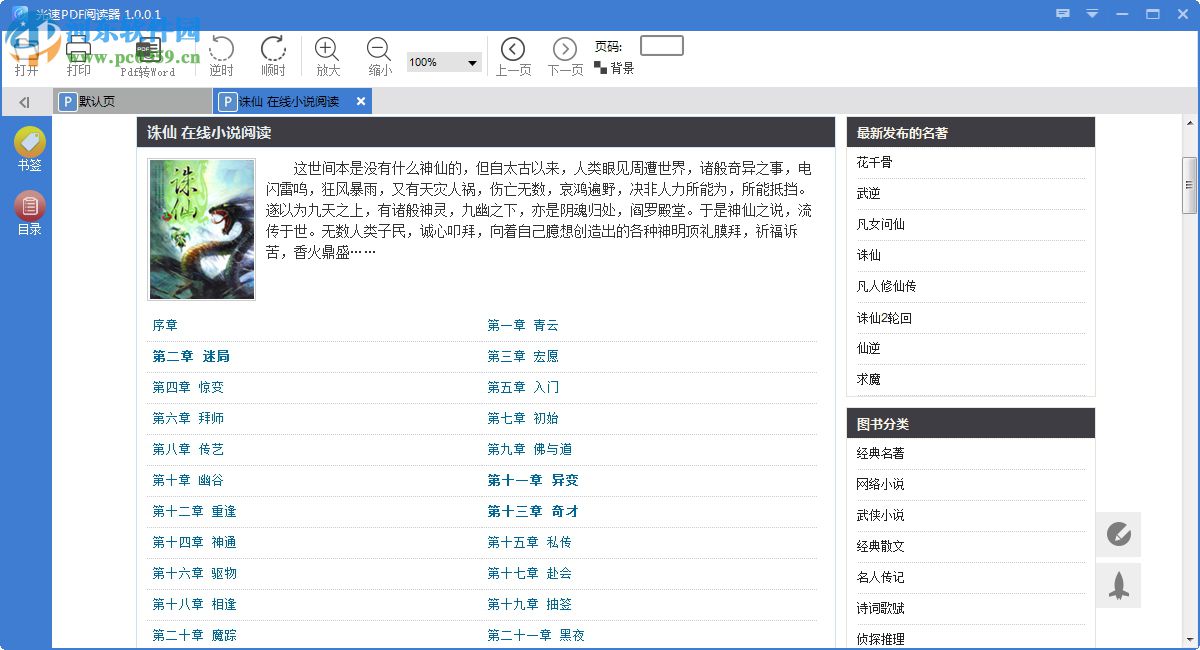Viewport: 1200px width, 650px height.
Task: Open the zoom percentage dropdown
Action: point(470,62)
